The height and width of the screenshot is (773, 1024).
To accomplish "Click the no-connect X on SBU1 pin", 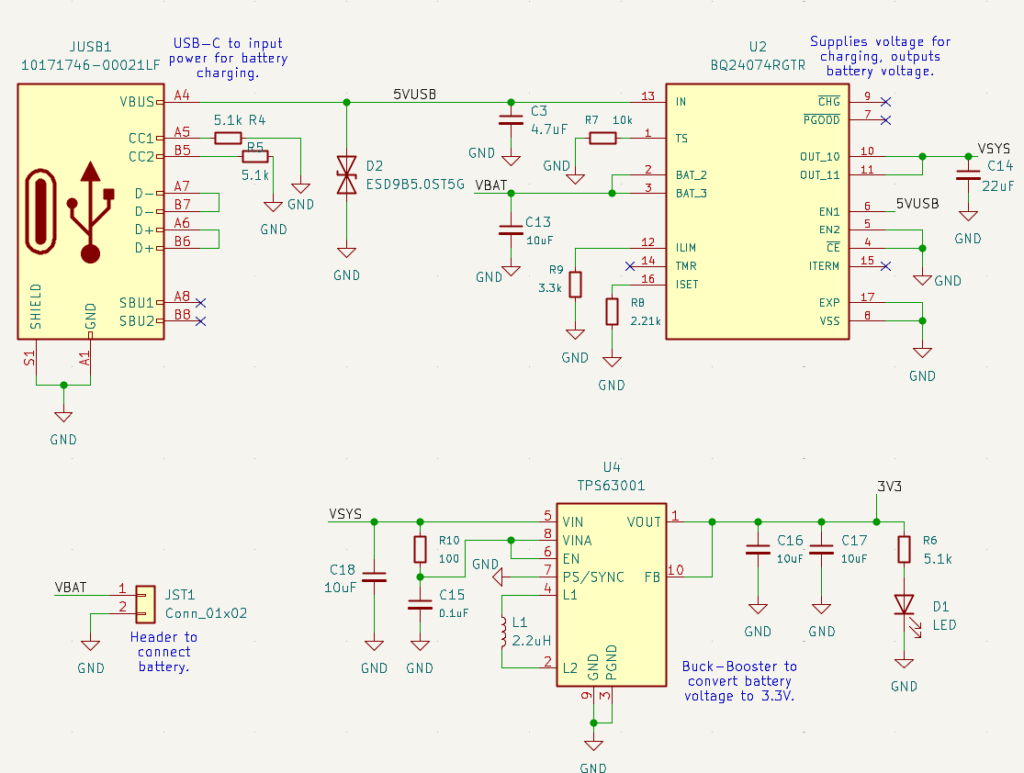I will pyautogui.click(x=201, y=302).
